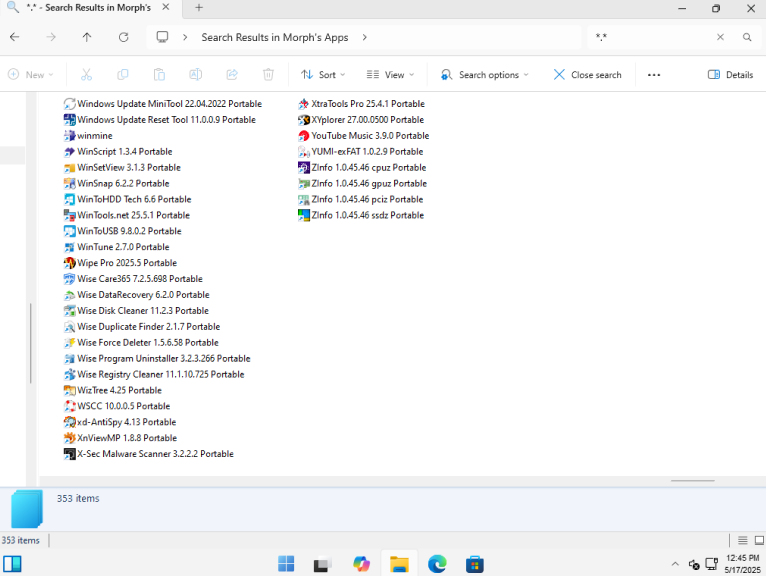
Task: Click the Delete trash icon
Action: [268, 75]
